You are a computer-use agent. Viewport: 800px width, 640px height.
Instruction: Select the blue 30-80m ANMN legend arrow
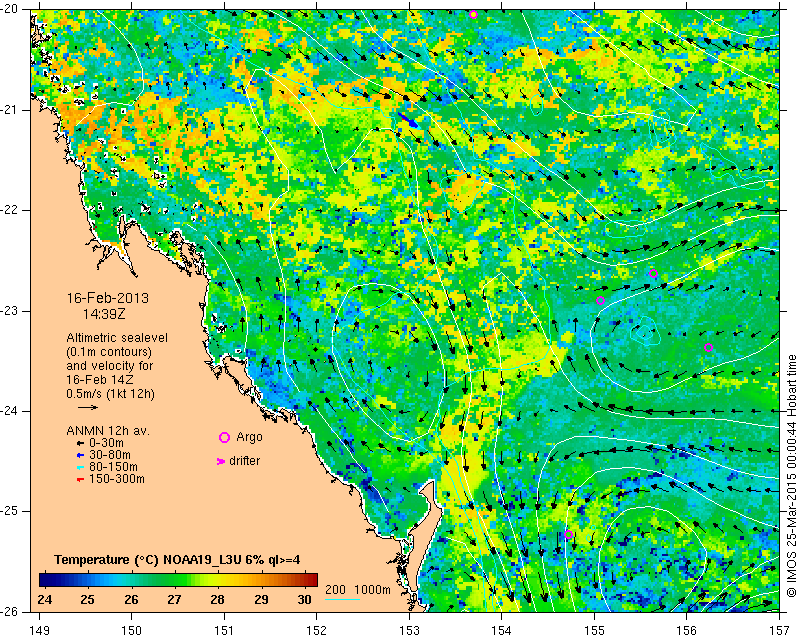pyautogui.click(x=80, y=455)
